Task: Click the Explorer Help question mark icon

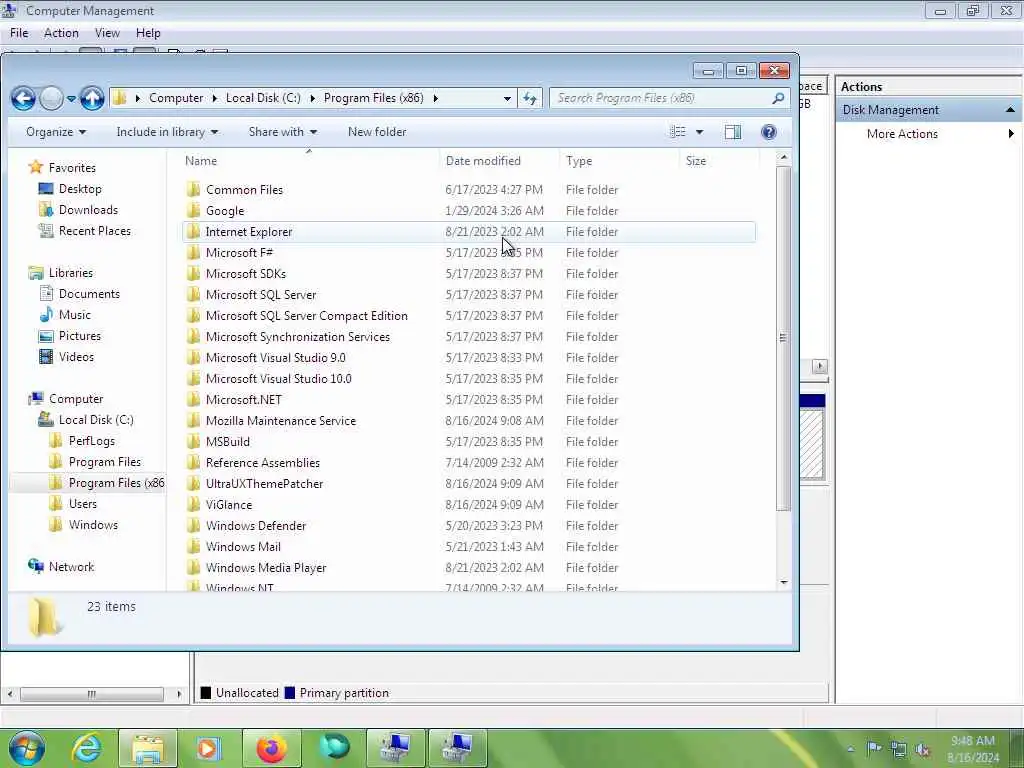Action: tap(769, 132)
